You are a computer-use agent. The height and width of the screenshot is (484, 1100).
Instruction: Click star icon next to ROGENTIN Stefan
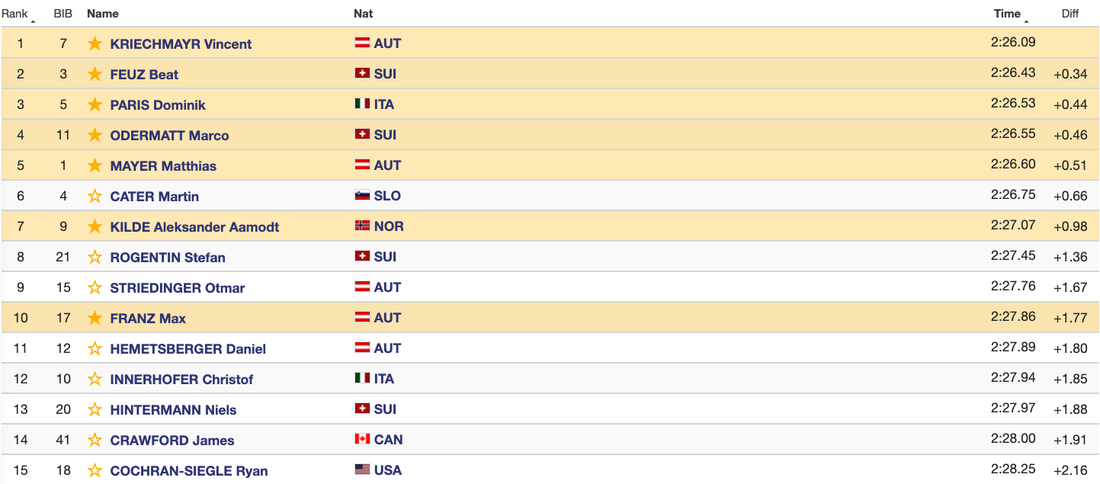point(95,257)
